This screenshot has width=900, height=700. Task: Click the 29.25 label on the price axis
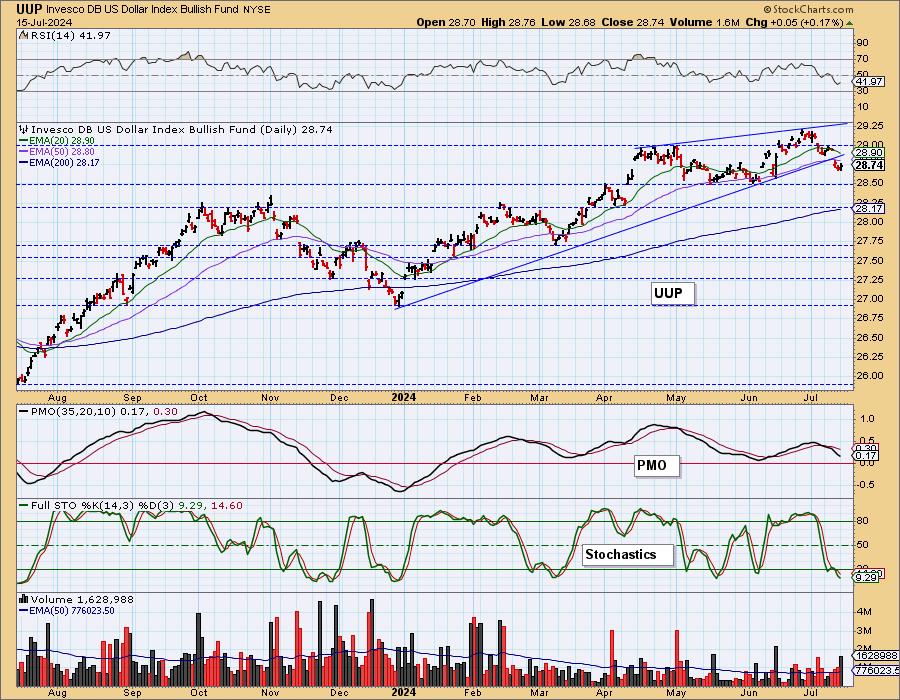pyautogui.click(x=870, y=125)
